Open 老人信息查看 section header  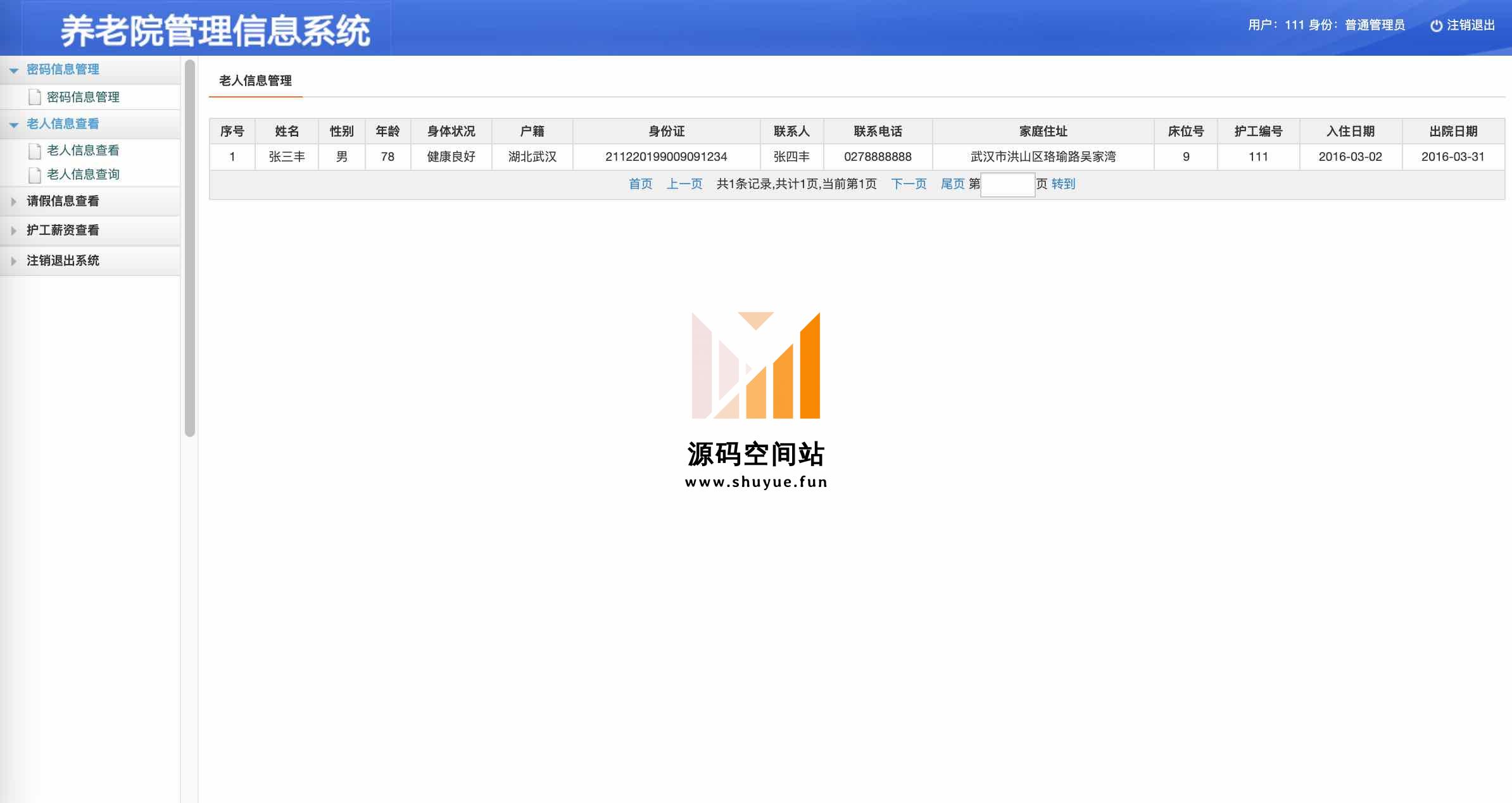pyautogui.click(x=90, y=124)
